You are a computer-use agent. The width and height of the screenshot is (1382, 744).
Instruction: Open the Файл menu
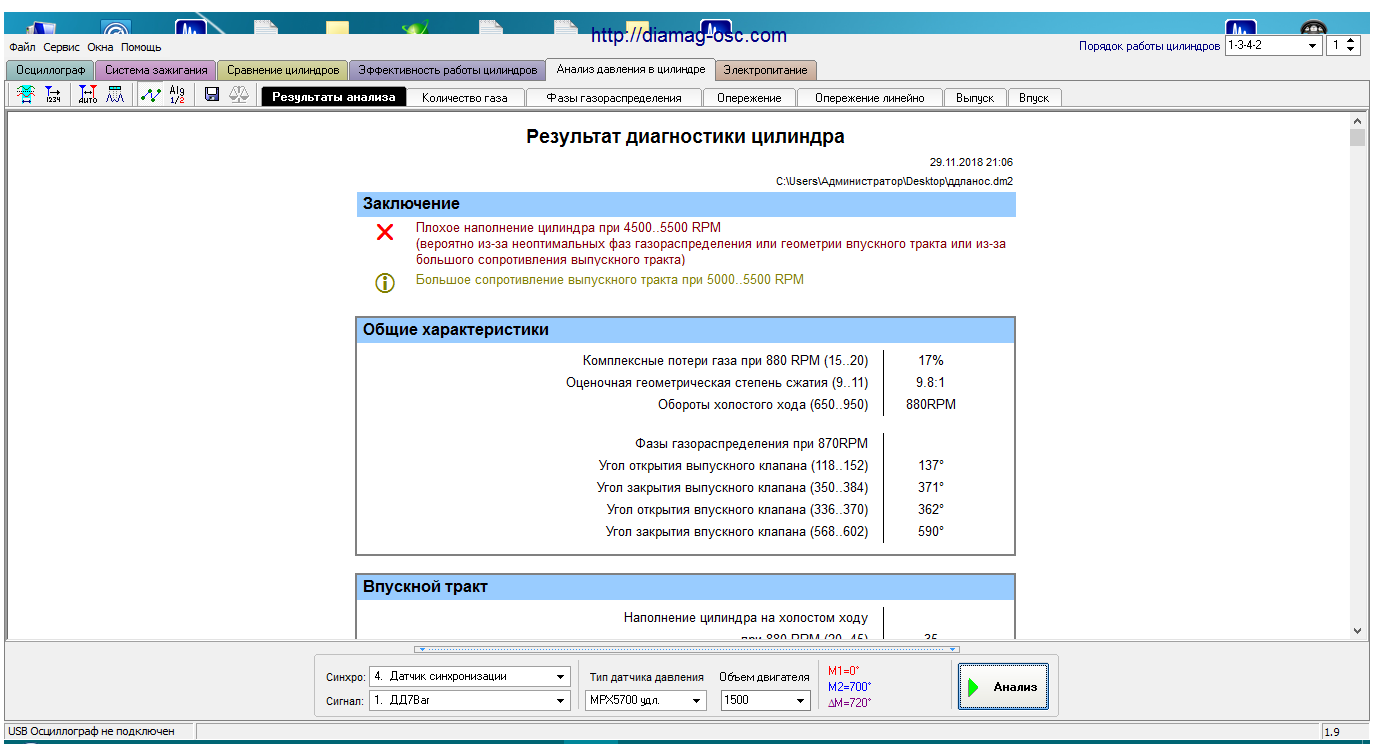coord(23,47)
